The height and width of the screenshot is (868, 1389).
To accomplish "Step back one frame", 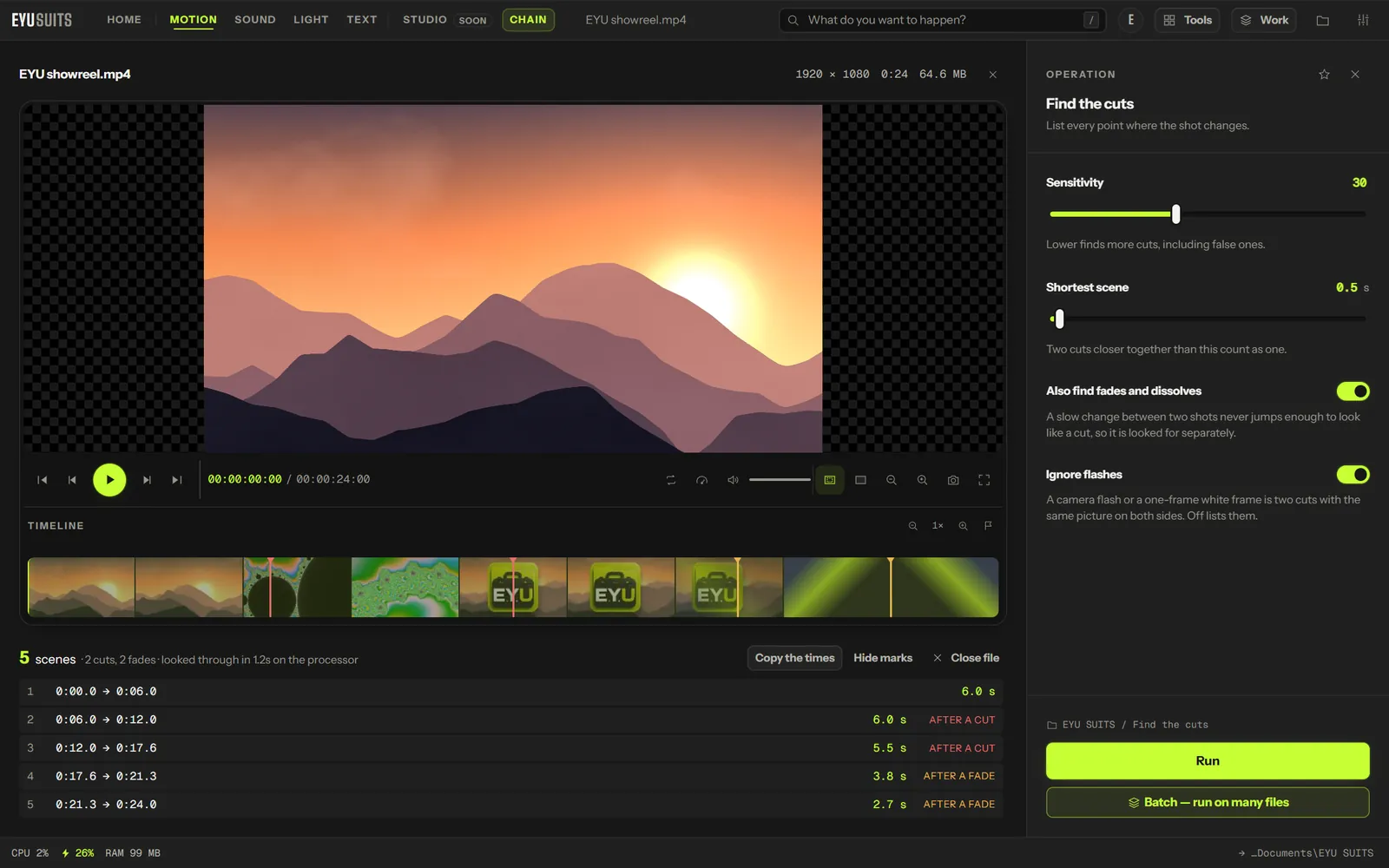I will point(72,480).
